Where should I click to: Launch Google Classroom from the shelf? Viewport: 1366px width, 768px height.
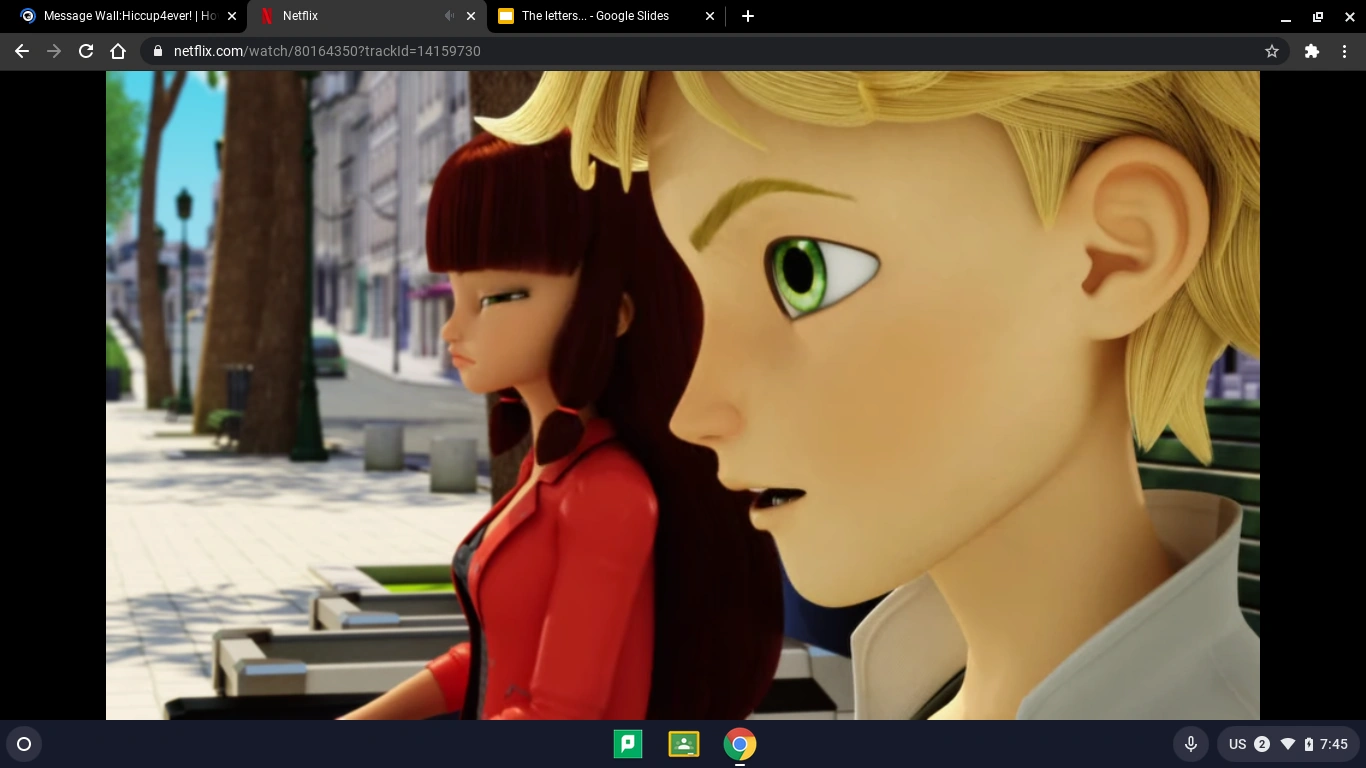point(684,744)
